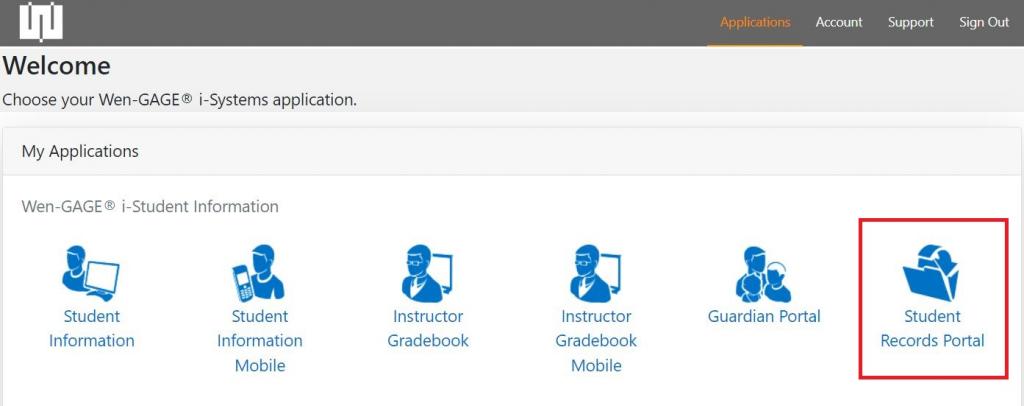Click the Student Information Mobile phone icon

coord(259,273)
